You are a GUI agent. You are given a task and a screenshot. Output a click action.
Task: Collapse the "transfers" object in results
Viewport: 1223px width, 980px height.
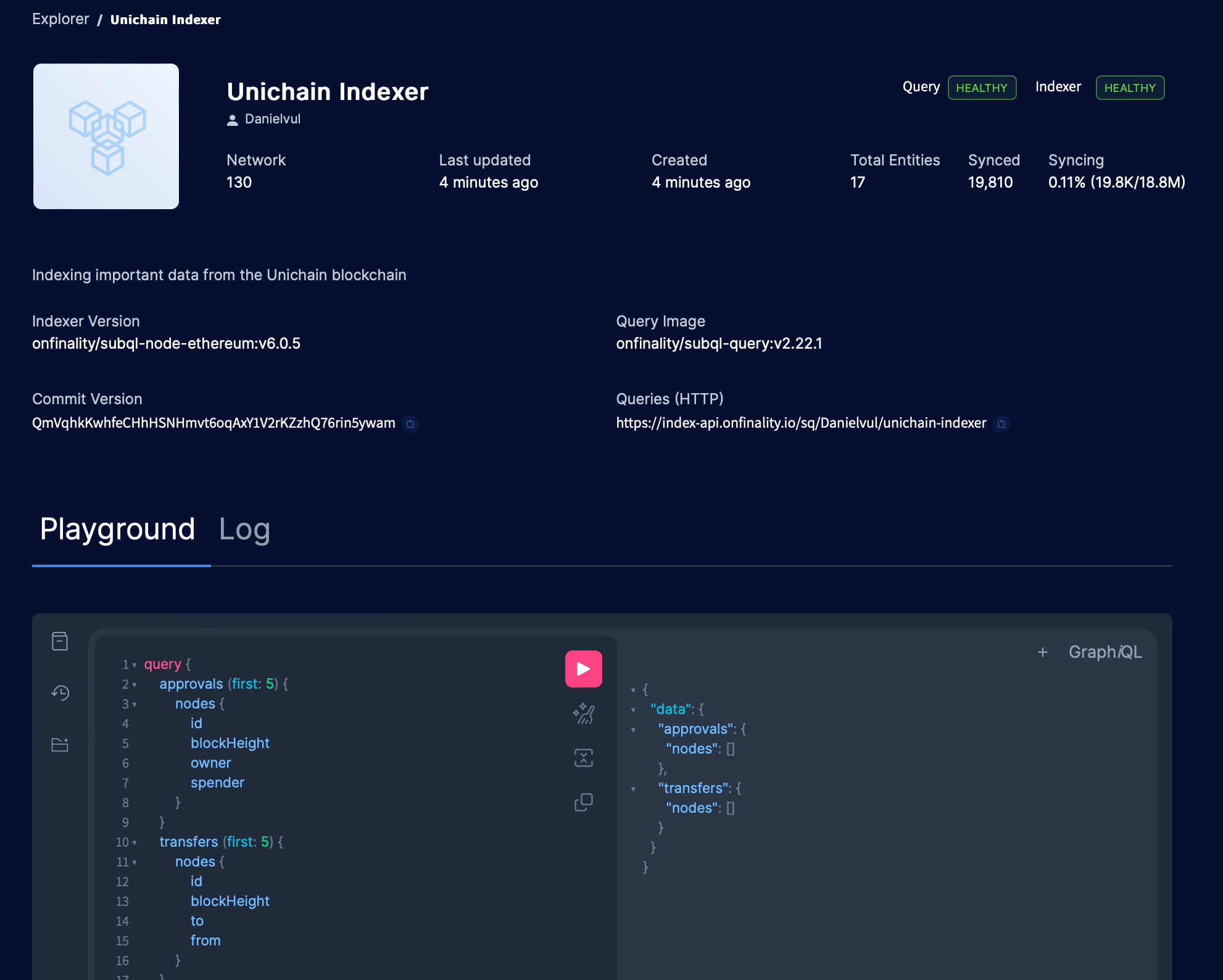pos(633,789)
